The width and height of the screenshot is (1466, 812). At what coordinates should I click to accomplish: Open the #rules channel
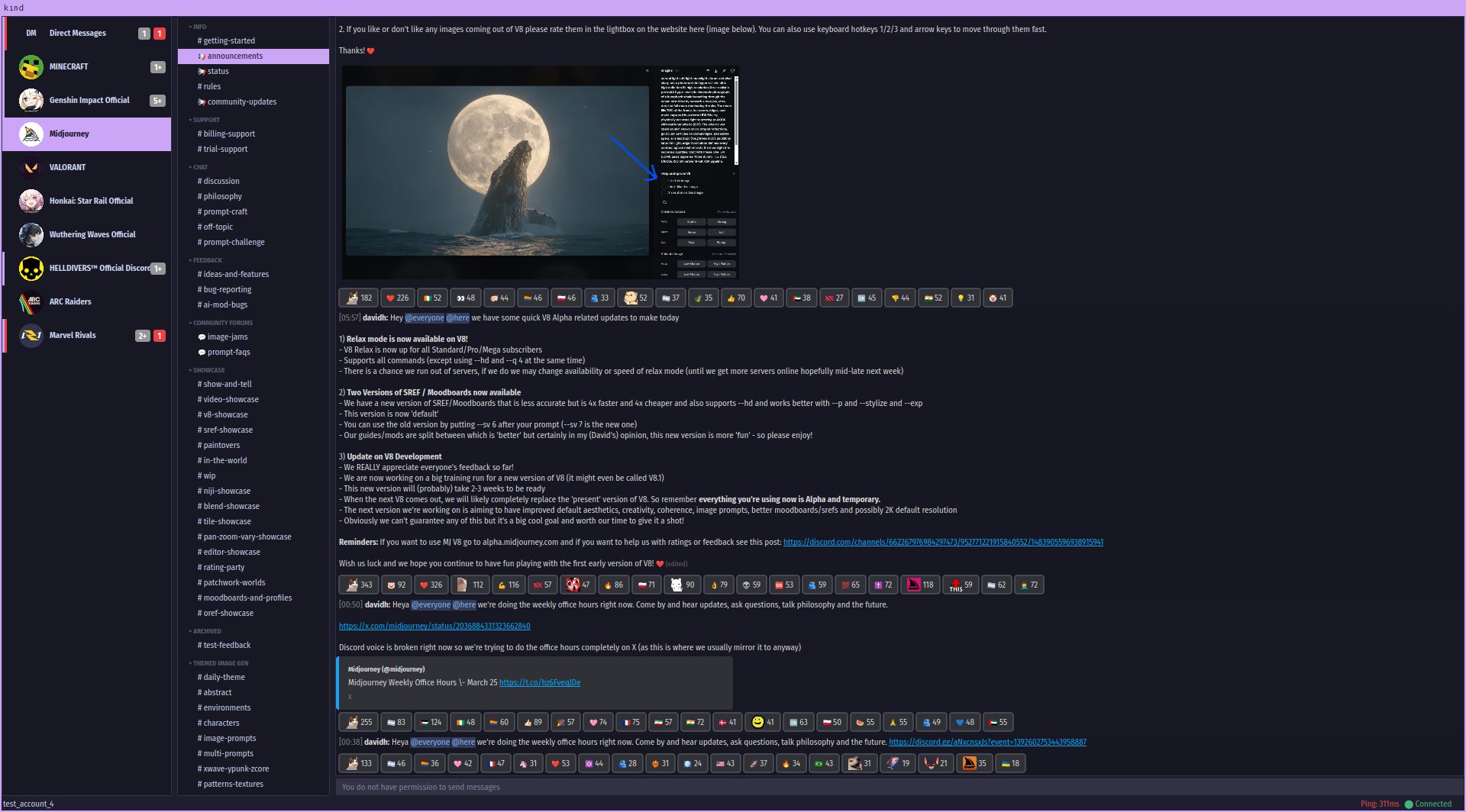(209, 86)
